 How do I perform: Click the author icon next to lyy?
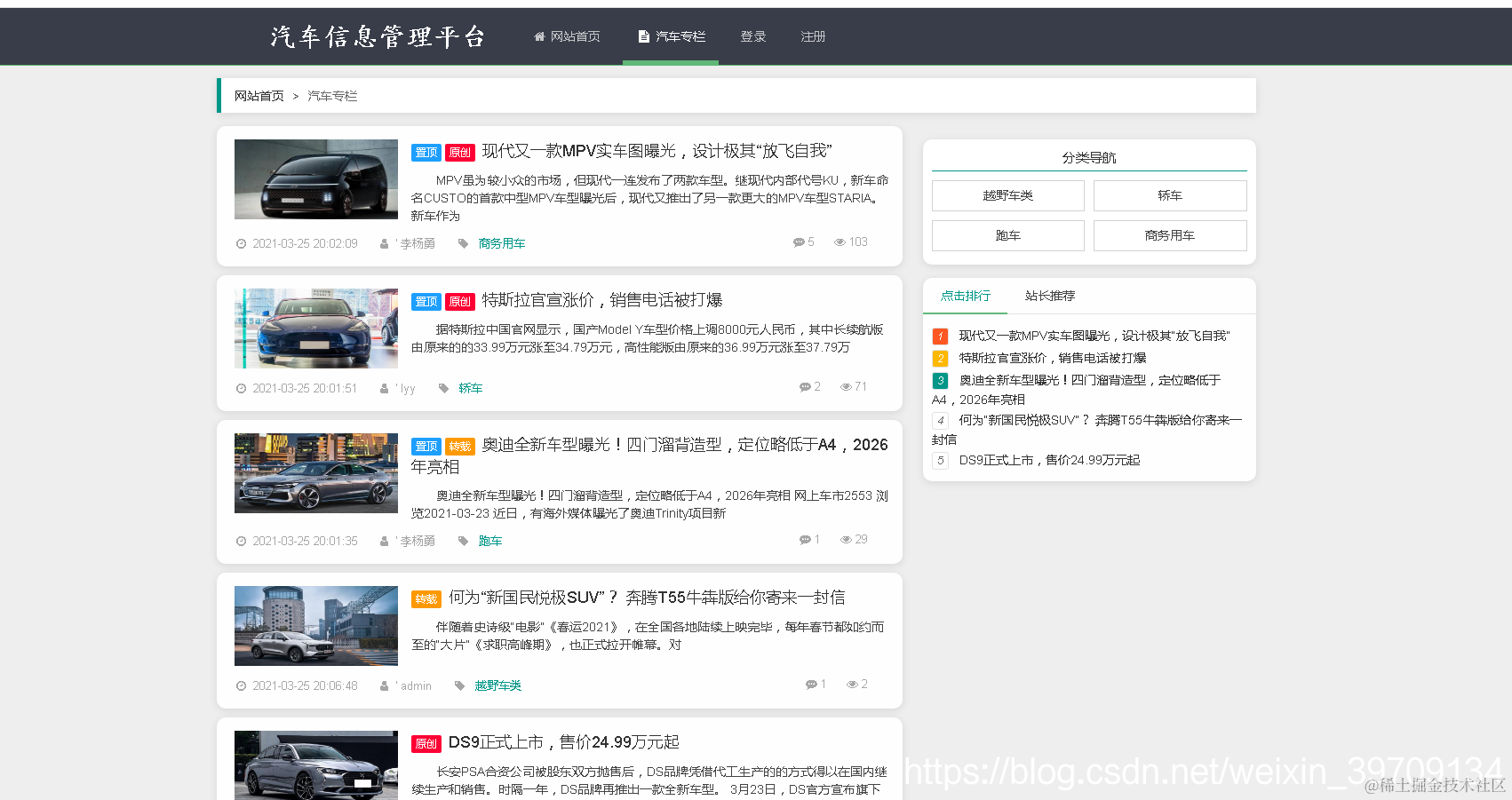384,388
